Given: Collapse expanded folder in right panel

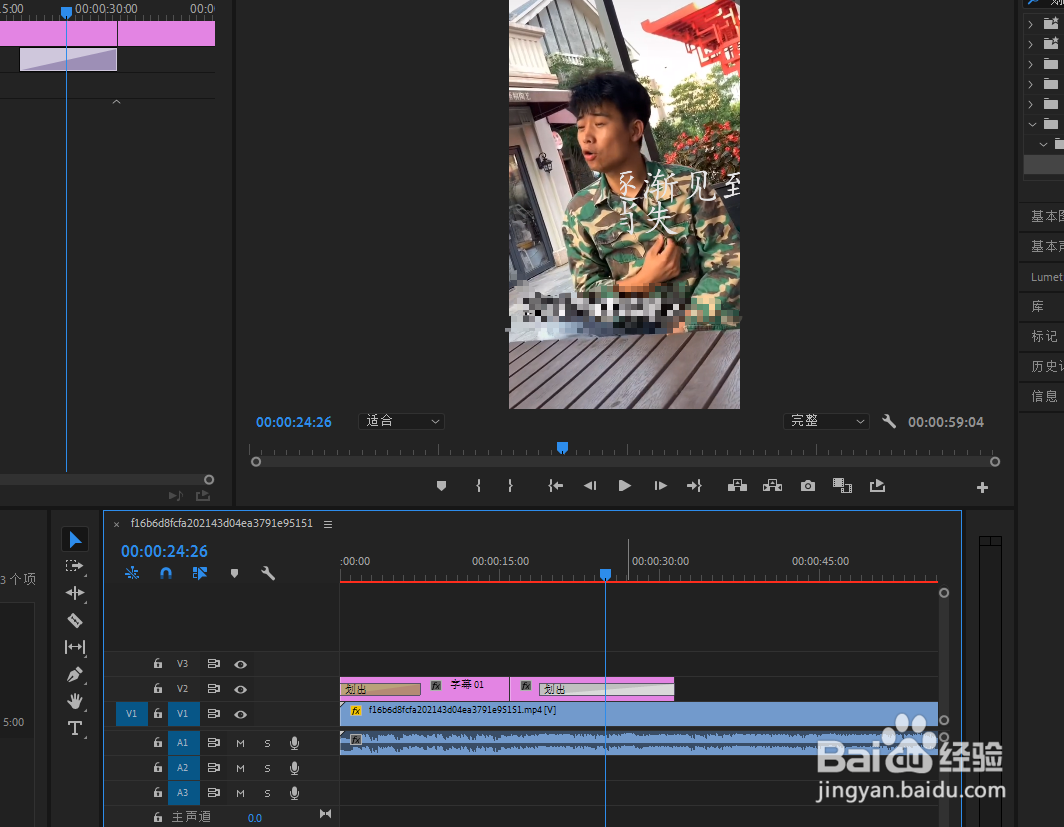Looking at the screenshot, I should [1031, 124].
